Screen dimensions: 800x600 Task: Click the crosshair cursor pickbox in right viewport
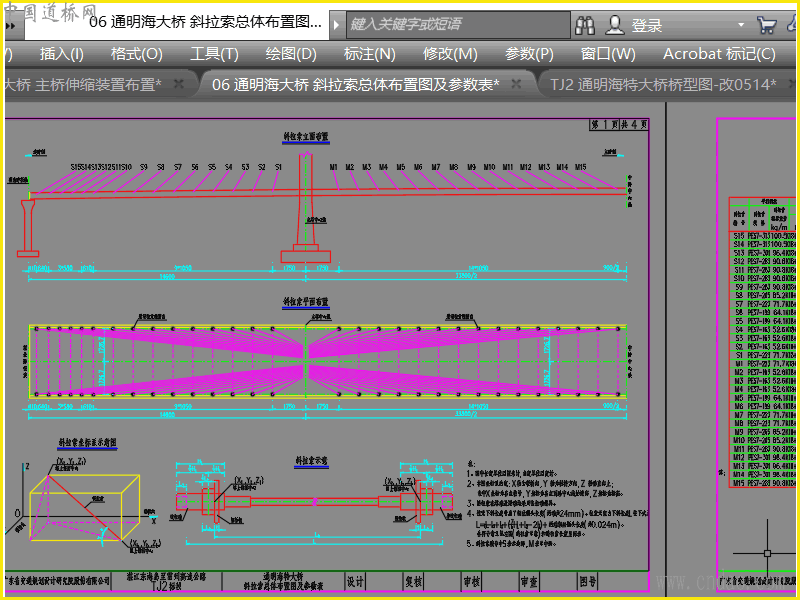(767, 553)
